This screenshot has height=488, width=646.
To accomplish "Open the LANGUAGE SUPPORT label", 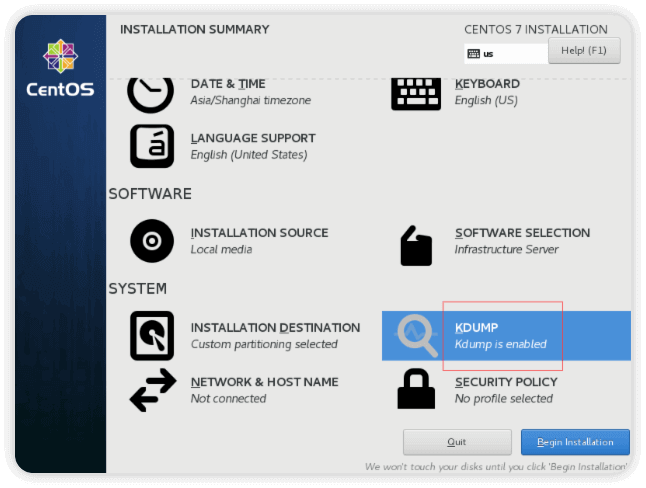I will 253,138.
